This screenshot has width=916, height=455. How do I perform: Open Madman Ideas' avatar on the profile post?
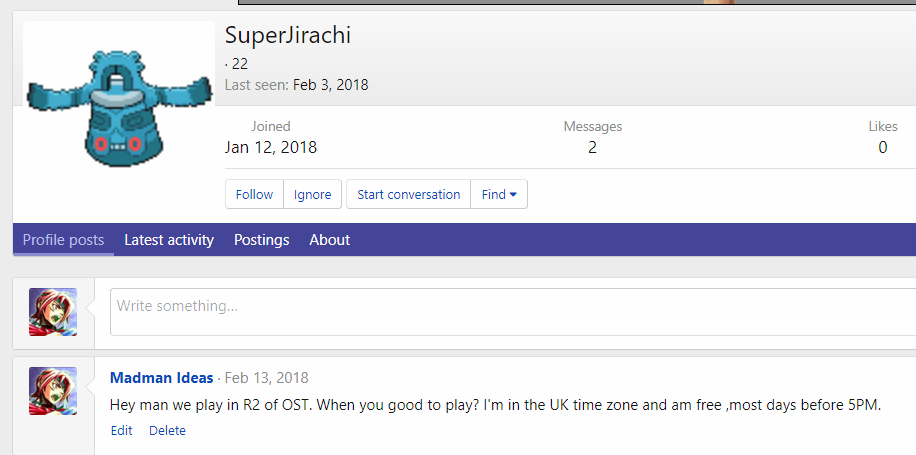pyautogui.click(x=53, y=391)
